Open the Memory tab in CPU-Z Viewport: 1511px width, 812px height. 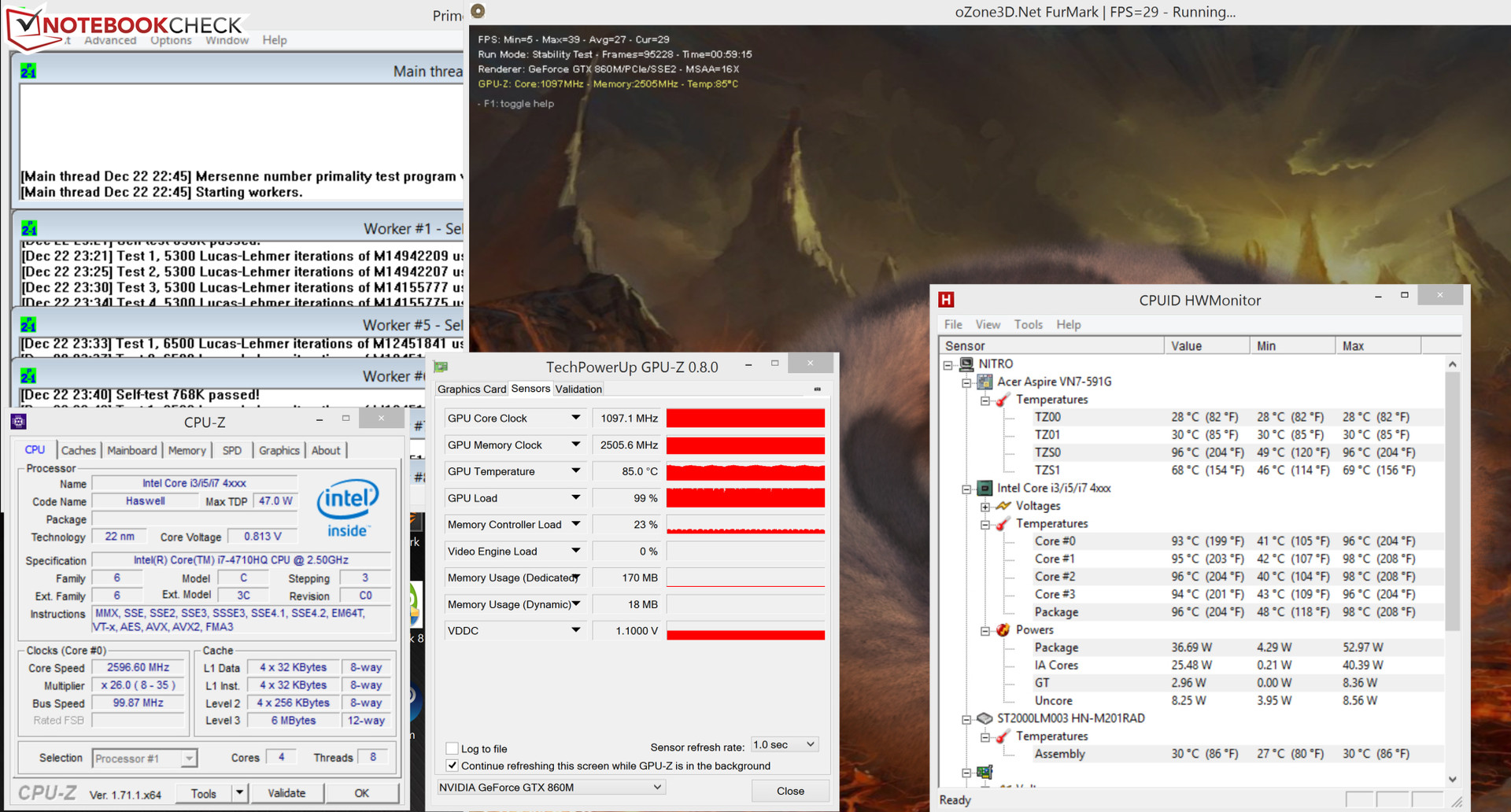(x=187, y=450)
